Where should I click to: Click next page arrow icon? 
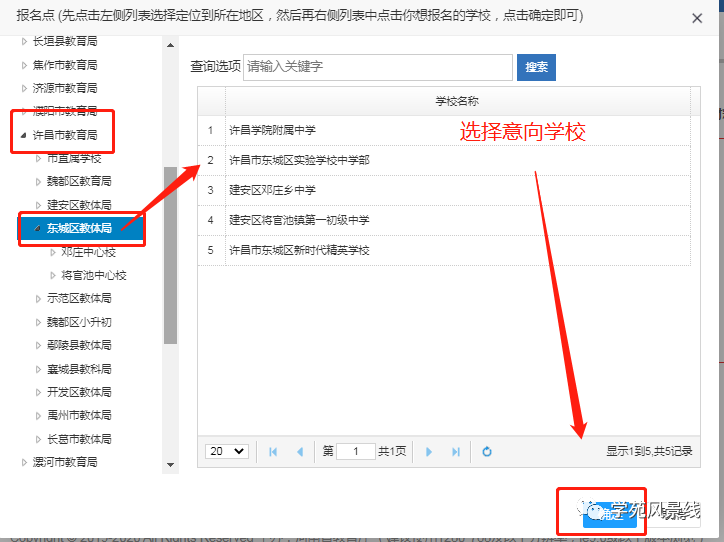tap(429, 452)
